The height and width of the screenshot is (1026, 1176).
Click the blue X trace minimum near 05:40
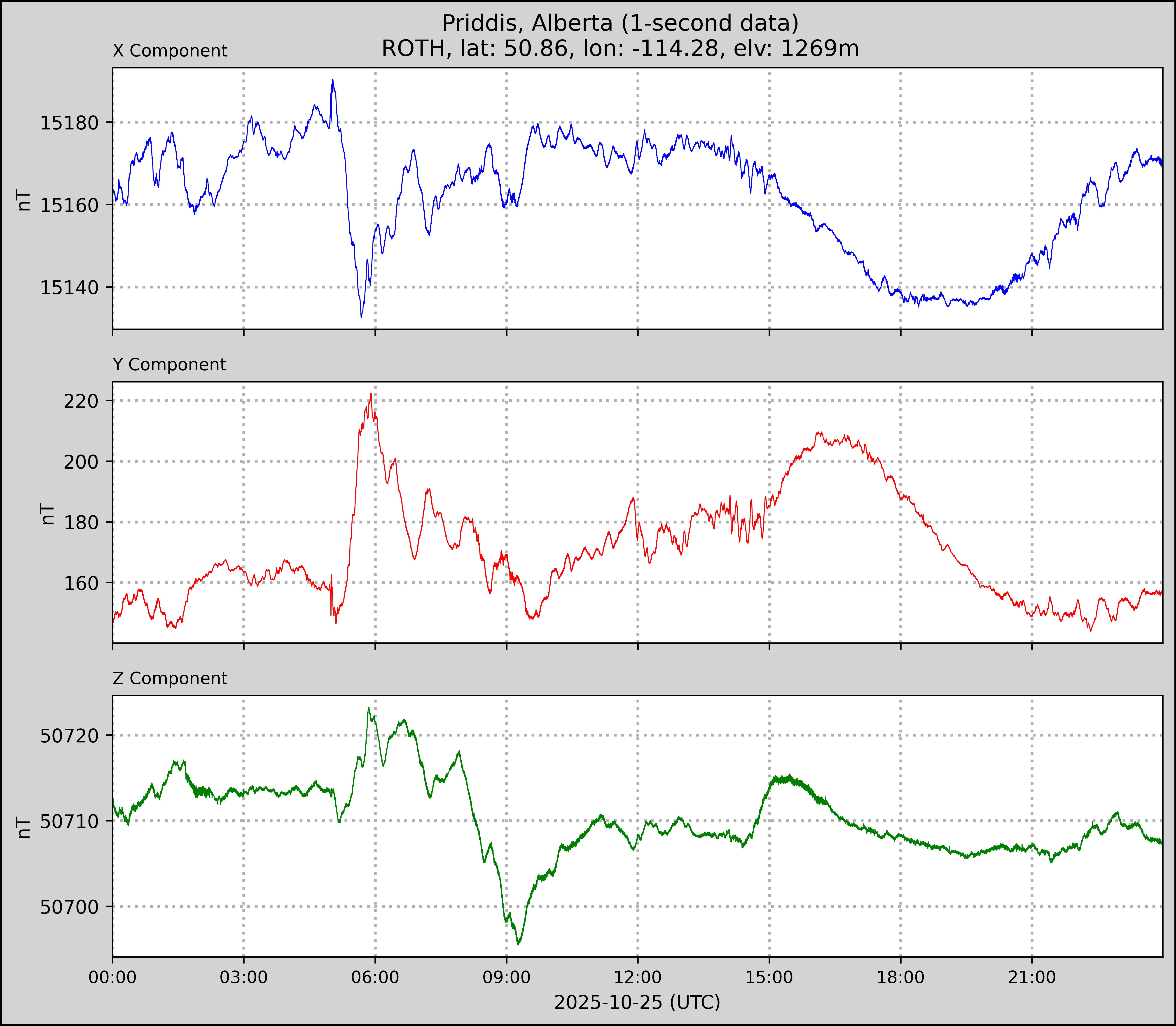click(x=361, y=316)
